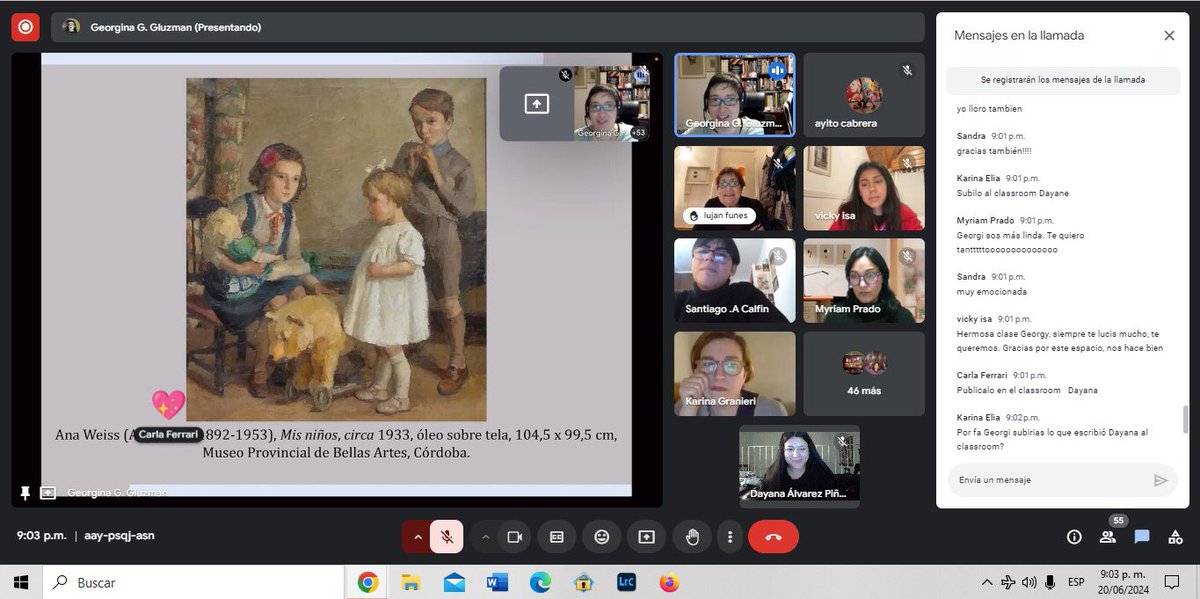This screenshot has height=599, width=1200.
Task: Open the emoji reactions picker
Action: [x=601, y=537]
